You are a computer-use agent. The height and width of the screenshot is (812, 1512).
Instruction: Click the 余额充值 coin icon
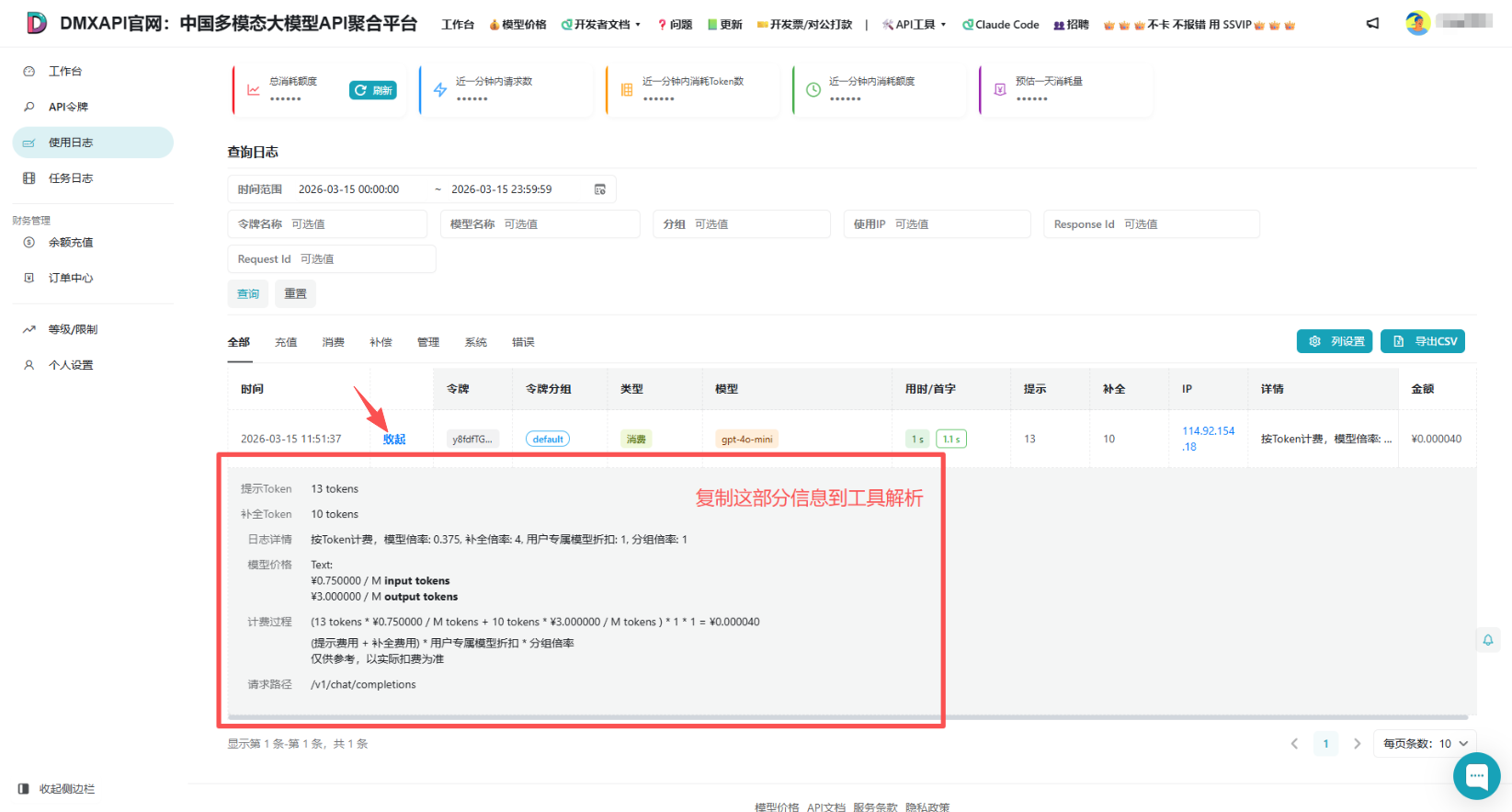(29, 243)
